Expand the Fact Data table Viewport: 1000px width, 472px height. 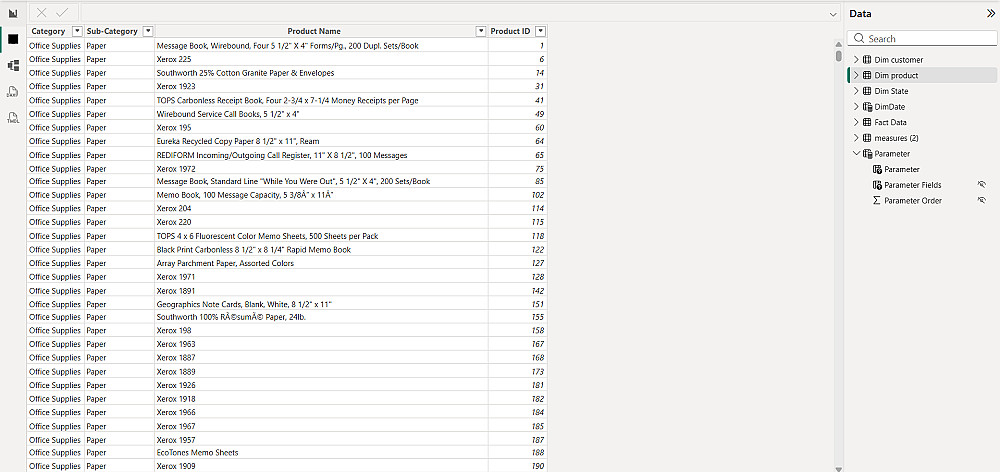857,122
